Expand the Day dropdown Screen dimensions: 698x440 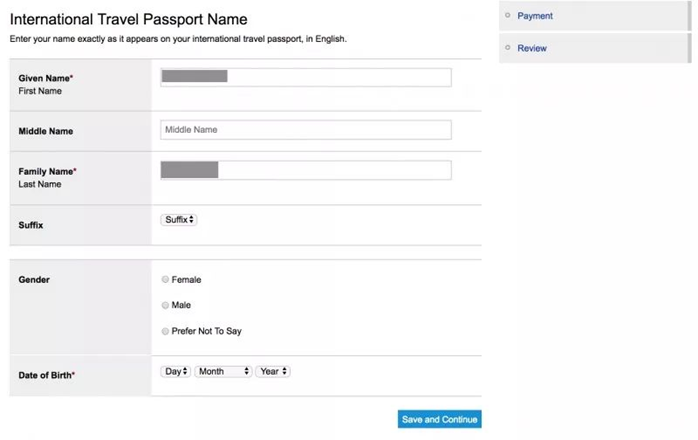click(175, 371)
